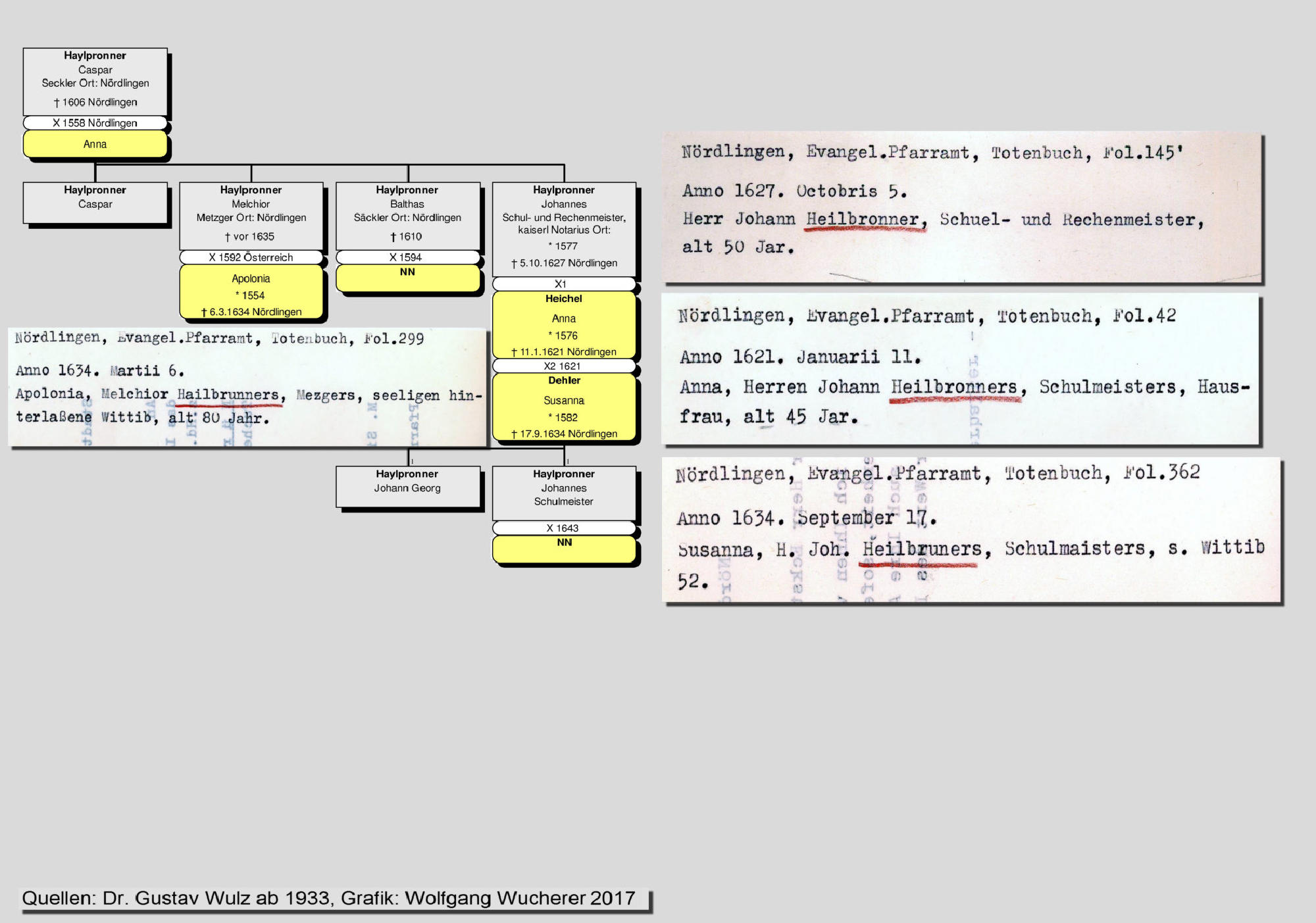Open the Totenbuch Fol.42 record clipping
This screenshot has height=923, width=1316.
[959, 368]
